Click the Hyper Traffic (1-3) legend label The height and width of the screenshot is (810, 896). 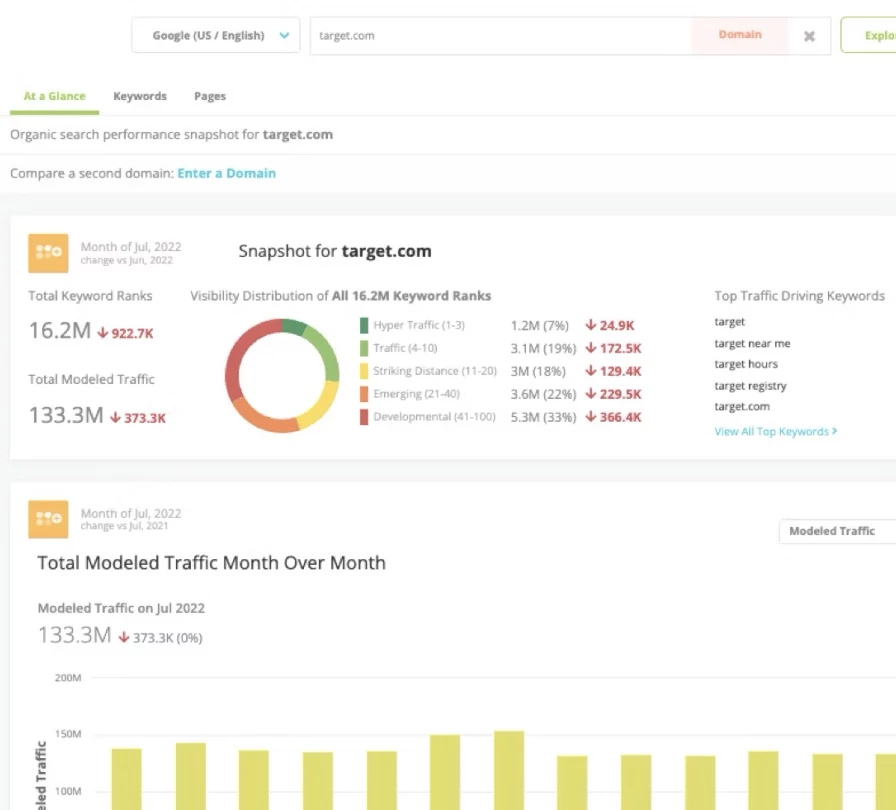(x=419, y=325)
